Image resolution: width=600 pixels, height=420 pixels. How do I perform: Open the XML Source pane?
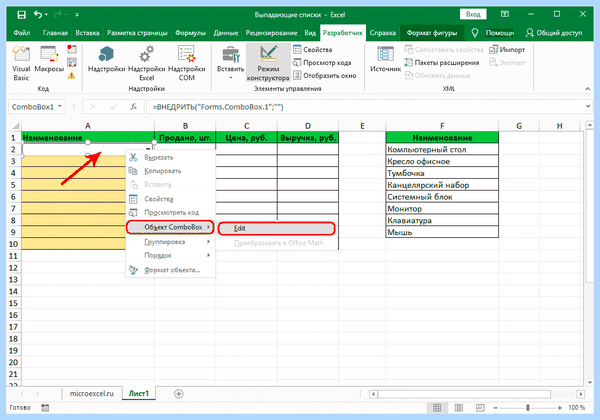click(x=385, y=59)
